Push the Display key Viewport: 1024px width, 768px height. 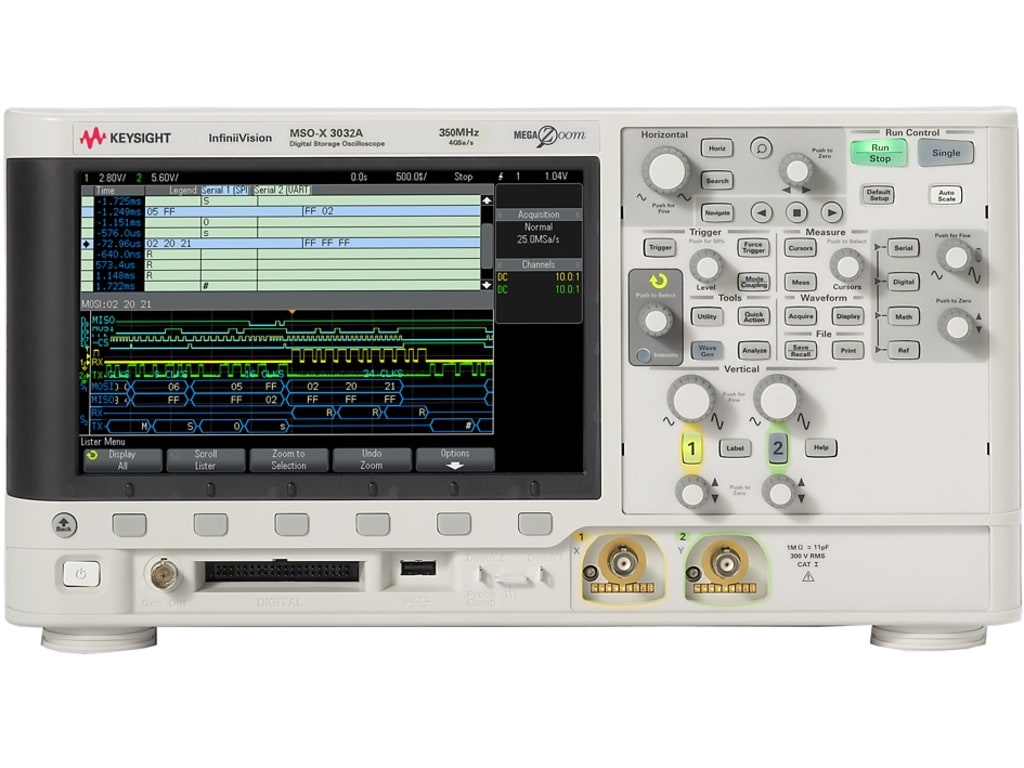coord(848,317)
